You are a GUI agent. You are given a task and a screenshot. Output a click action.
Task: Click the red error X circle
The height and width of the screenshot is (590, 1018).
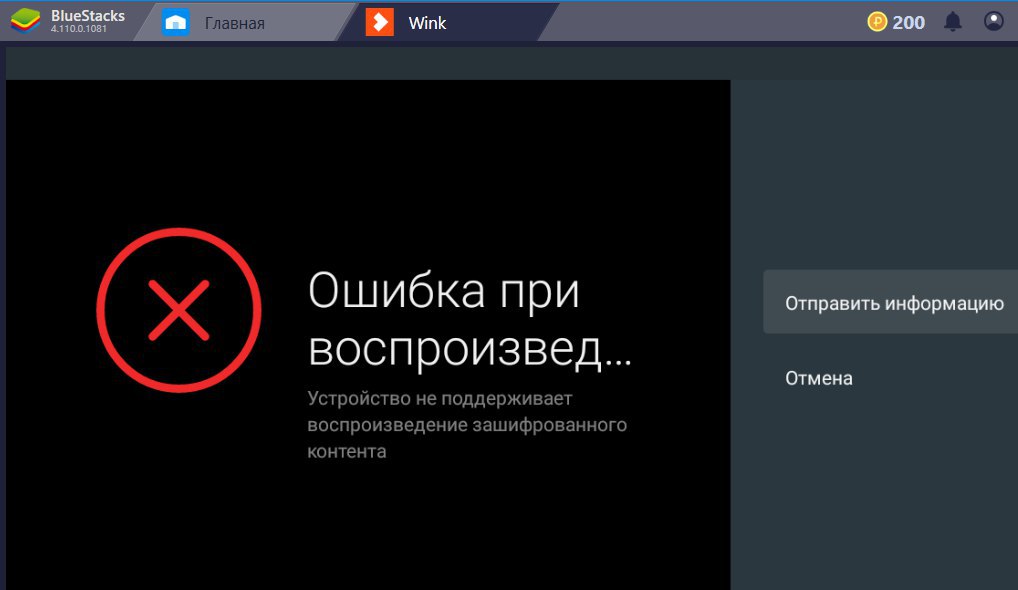(x=179, y=310)
